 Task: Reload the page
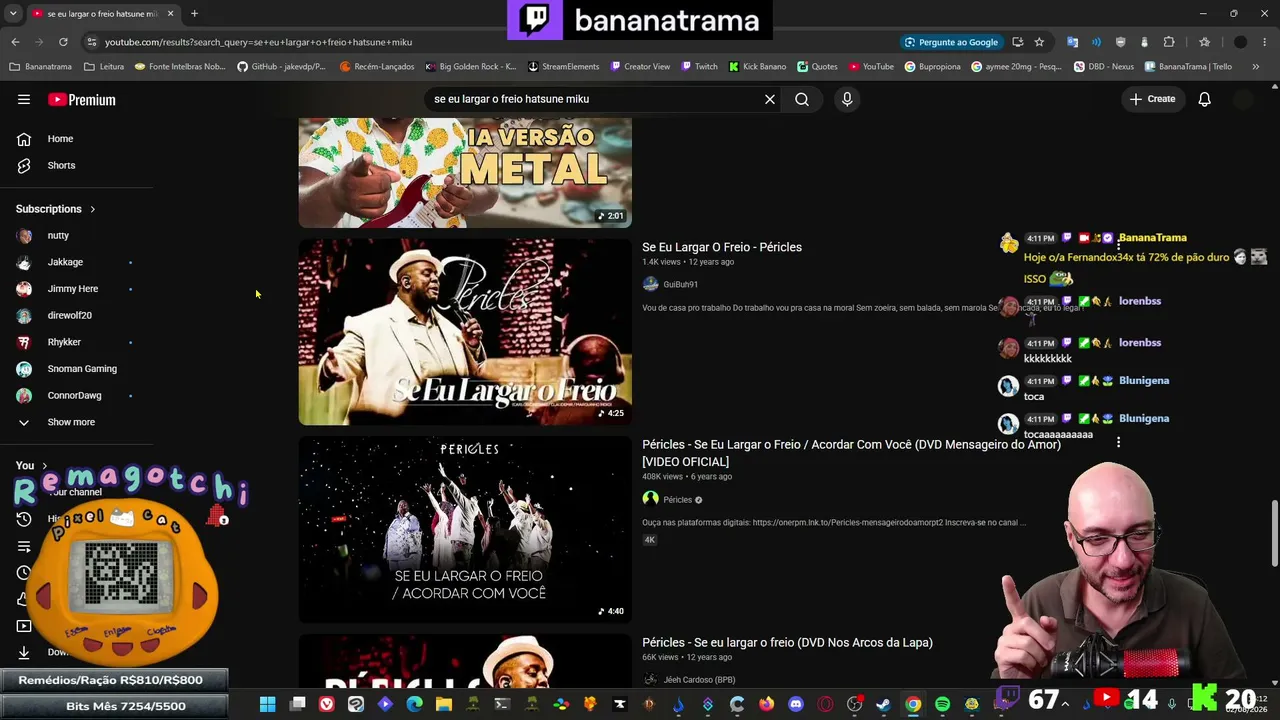click(x=63, y=42)
